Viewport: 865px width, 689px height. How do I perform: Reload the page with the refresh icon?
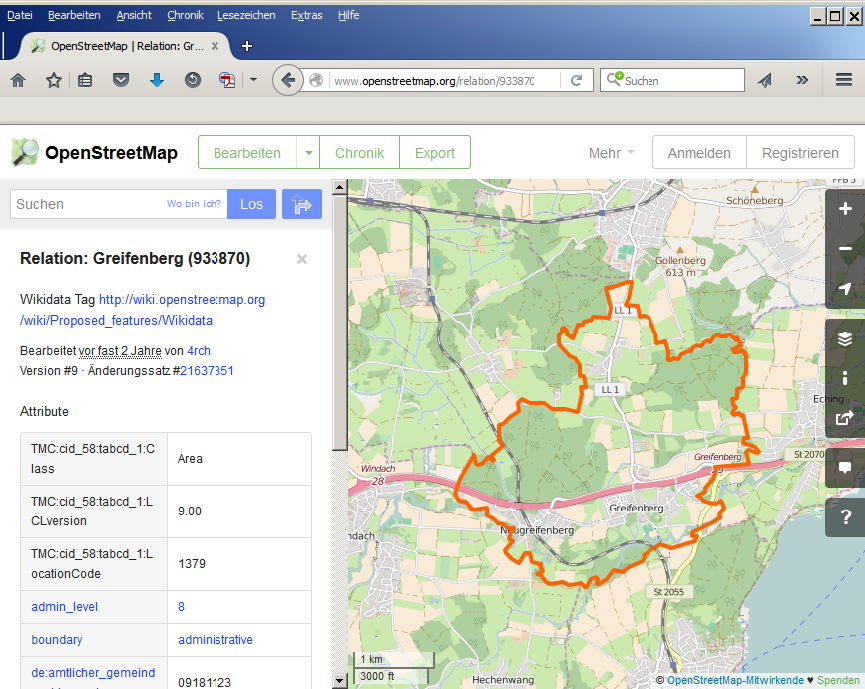(x=576, y=81)
